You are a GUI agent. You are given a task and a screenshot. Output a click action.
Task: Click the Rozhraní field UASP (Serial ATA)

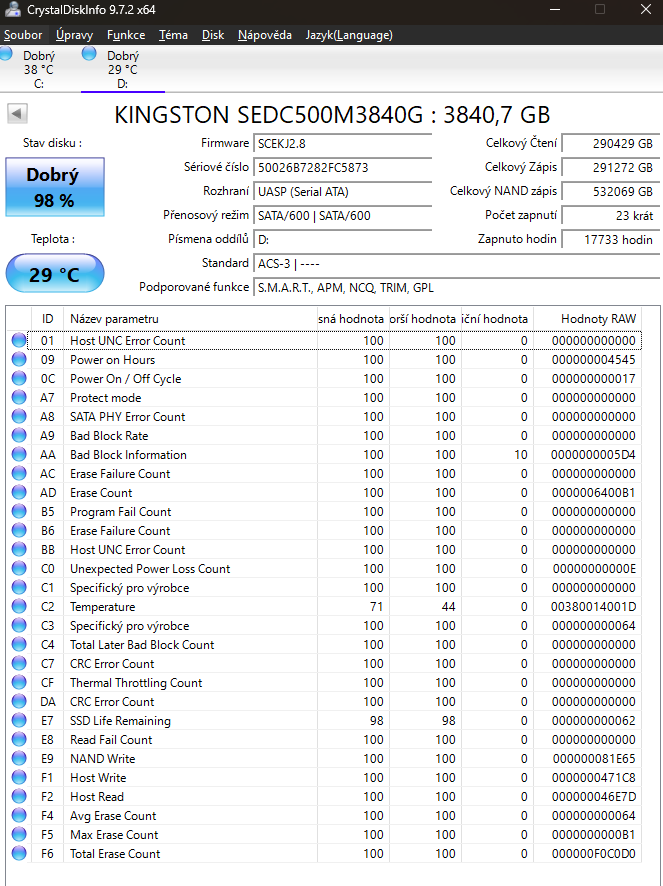[x=343, y=192]
